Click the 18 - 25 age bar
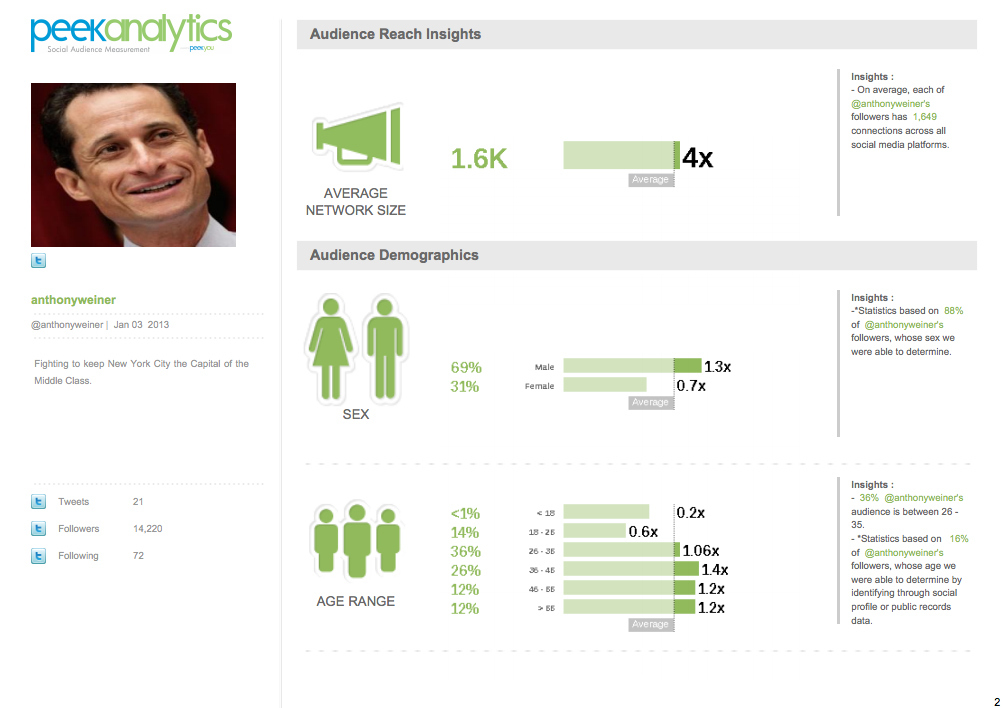Viewport: 1003px width, 708px height. click(594, 531)
